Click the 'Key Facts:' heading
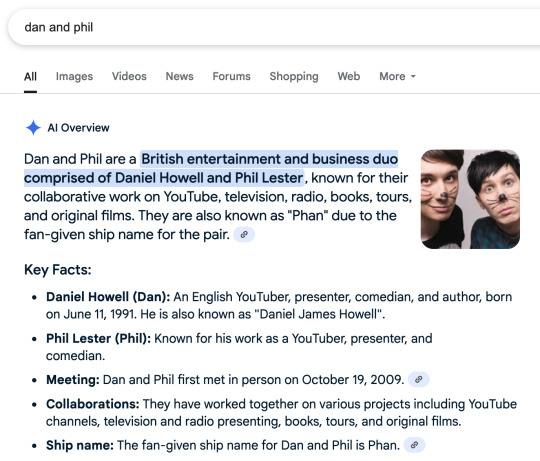This screenshot has height=461, width=540. [x=58, y=270]
